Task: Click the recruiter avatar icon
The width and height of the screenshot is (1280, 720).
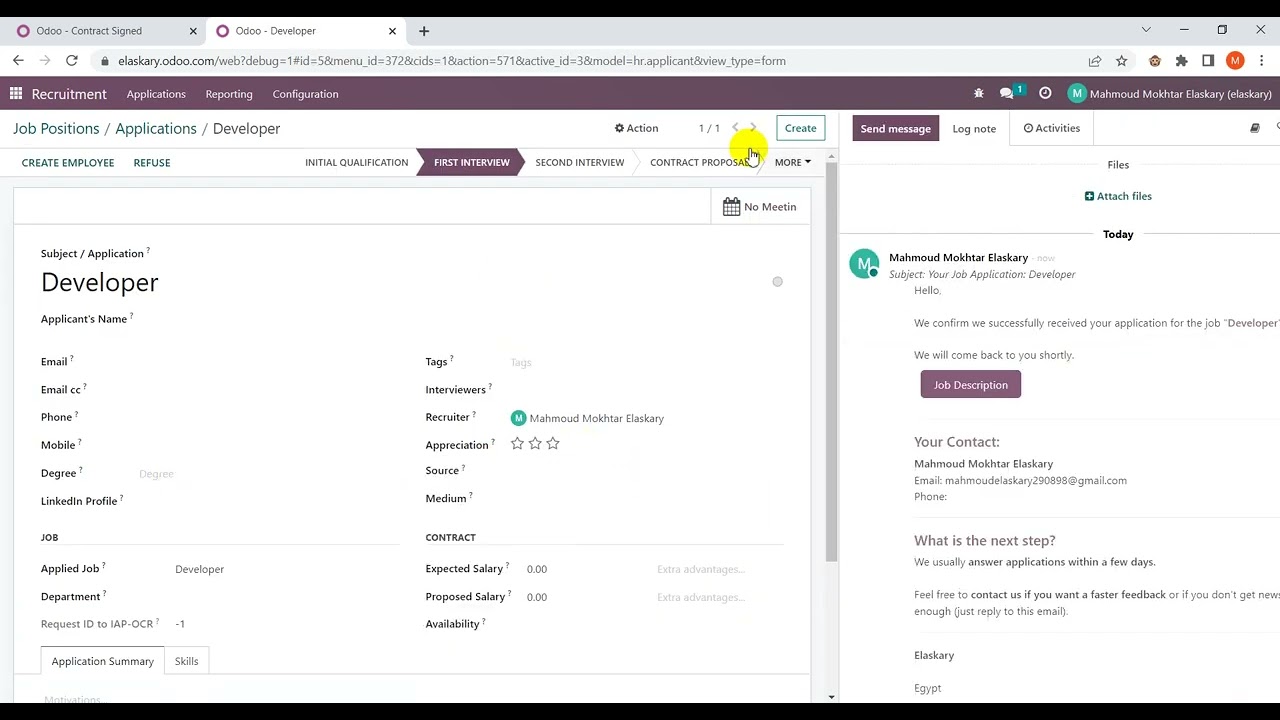Action: [x=518, y=418]
